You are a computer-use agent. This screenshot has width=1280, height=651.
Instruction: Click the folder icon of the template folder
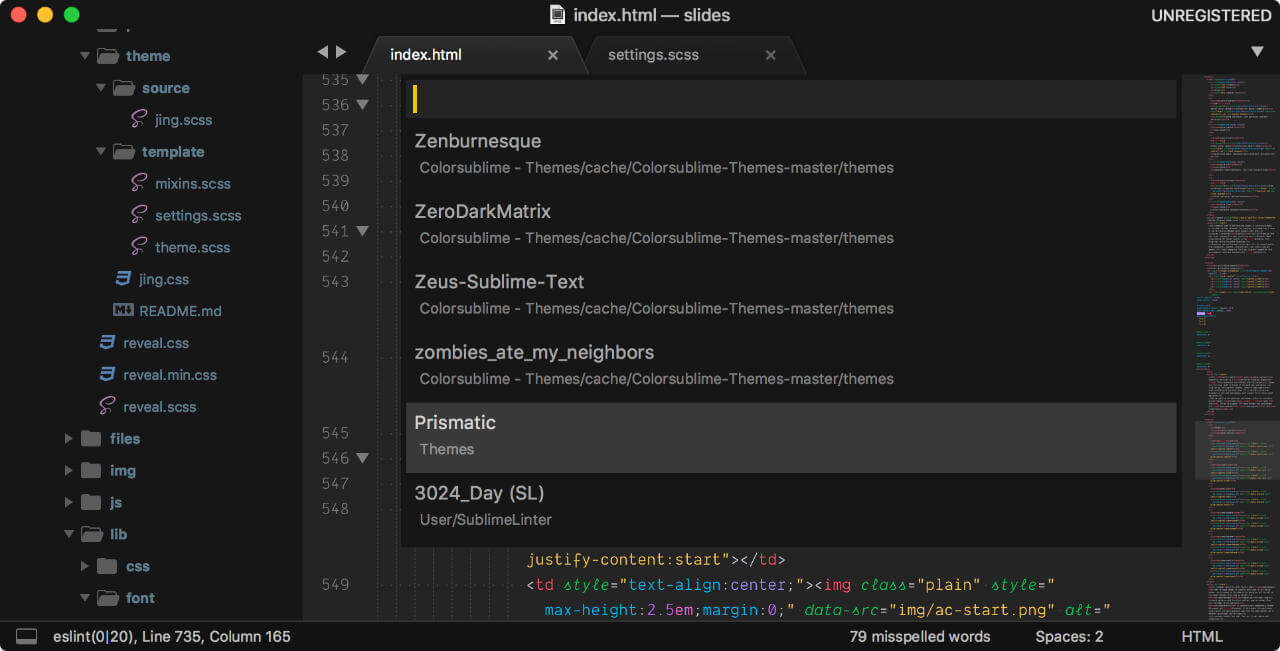click(x=124, y=151)
